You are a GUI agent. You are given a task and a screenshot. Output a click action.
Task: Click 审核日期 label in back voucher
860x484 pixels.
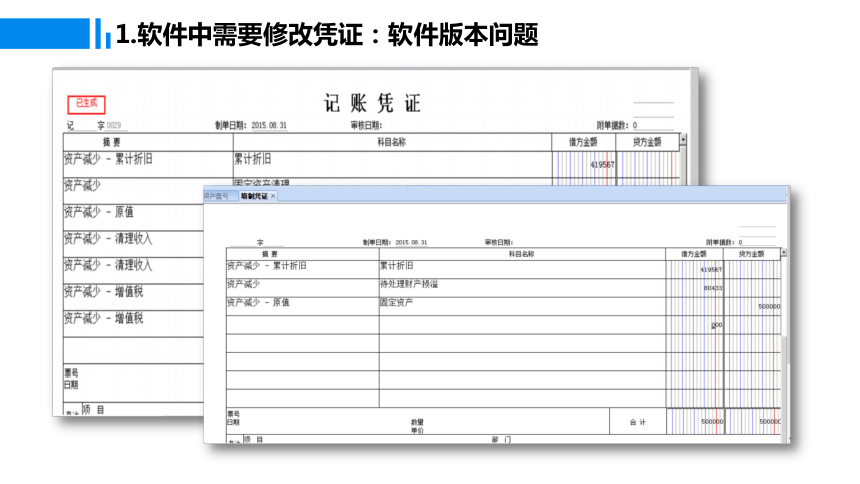pyautogui.click(x=366, y=126)
